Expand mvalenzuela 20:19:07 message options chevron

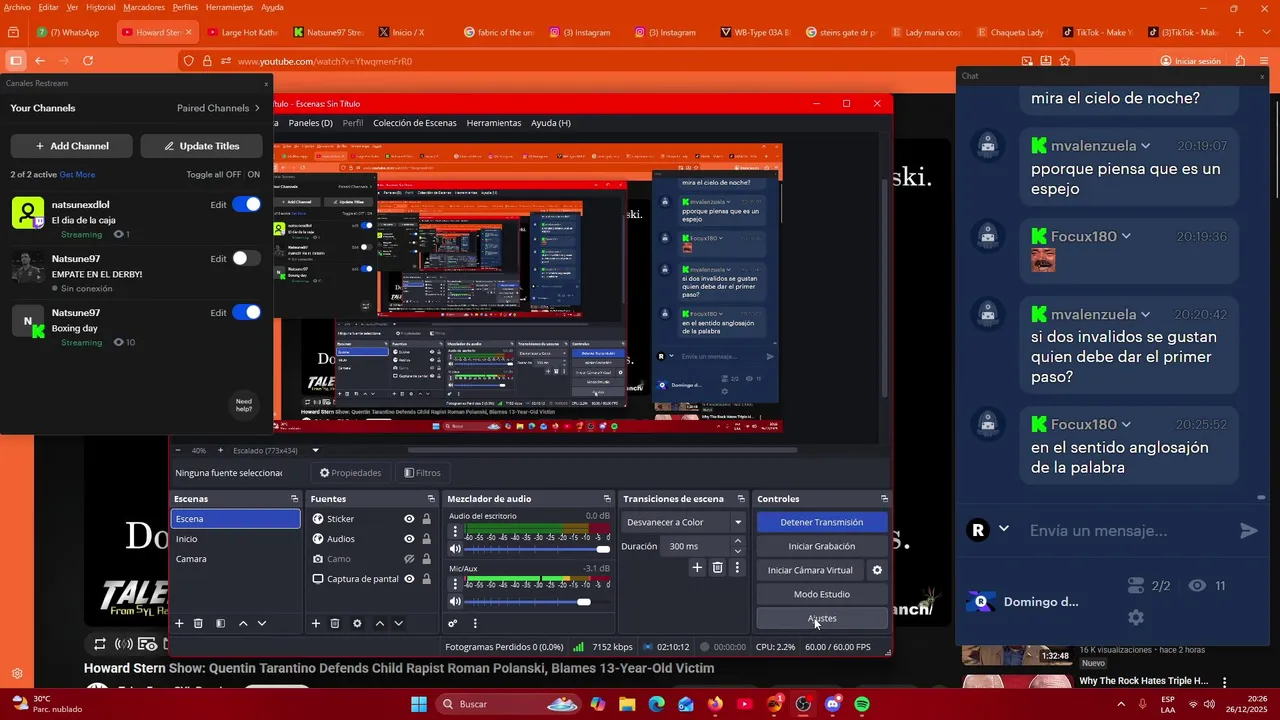(1145, 146)
